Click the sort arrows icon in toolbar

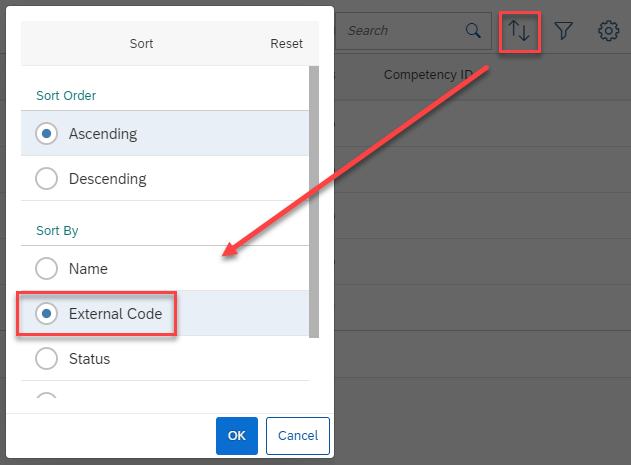pos(519,31)
